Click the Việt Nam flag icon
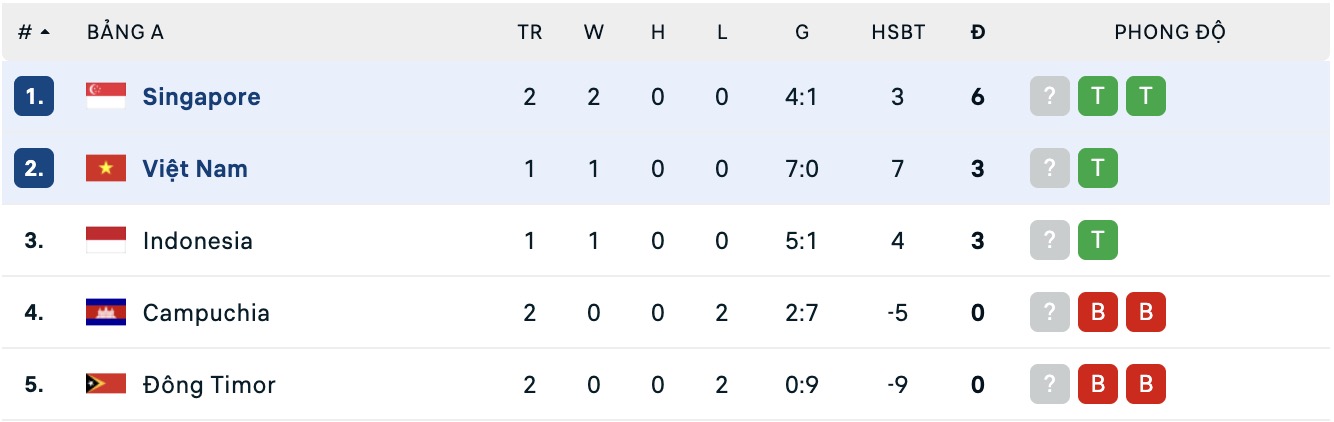Screen dimensions: 1334x422 (106, 168)
